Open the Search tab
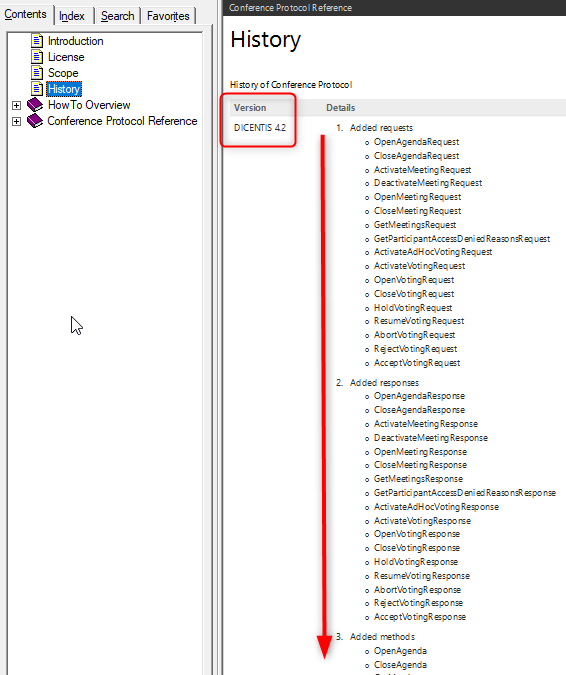Screen dimensions: 566x675 click(x=118, y=16)
